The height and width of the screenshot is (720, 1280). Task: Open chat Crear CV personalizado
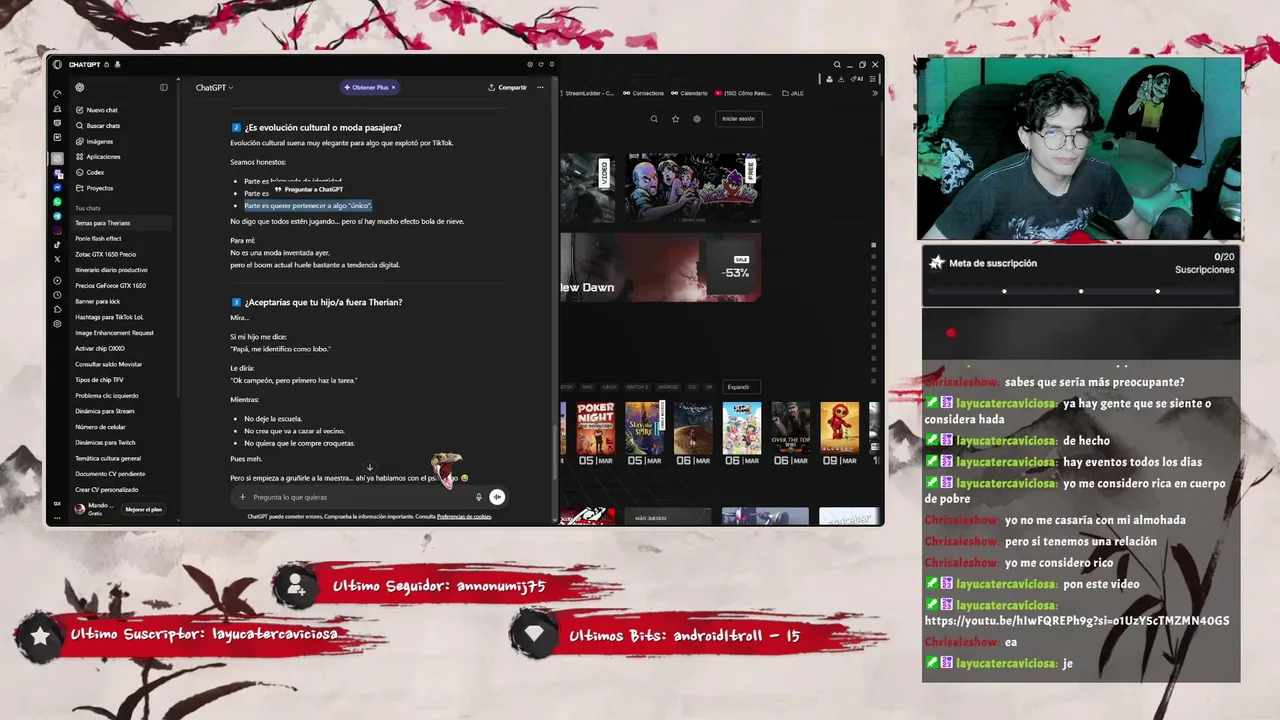pos(106,490)
